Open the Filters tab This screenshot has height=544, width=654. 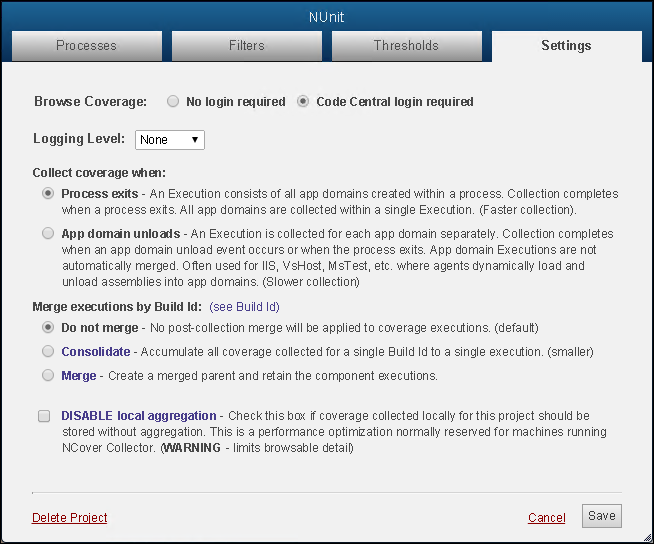pos(247,45)
